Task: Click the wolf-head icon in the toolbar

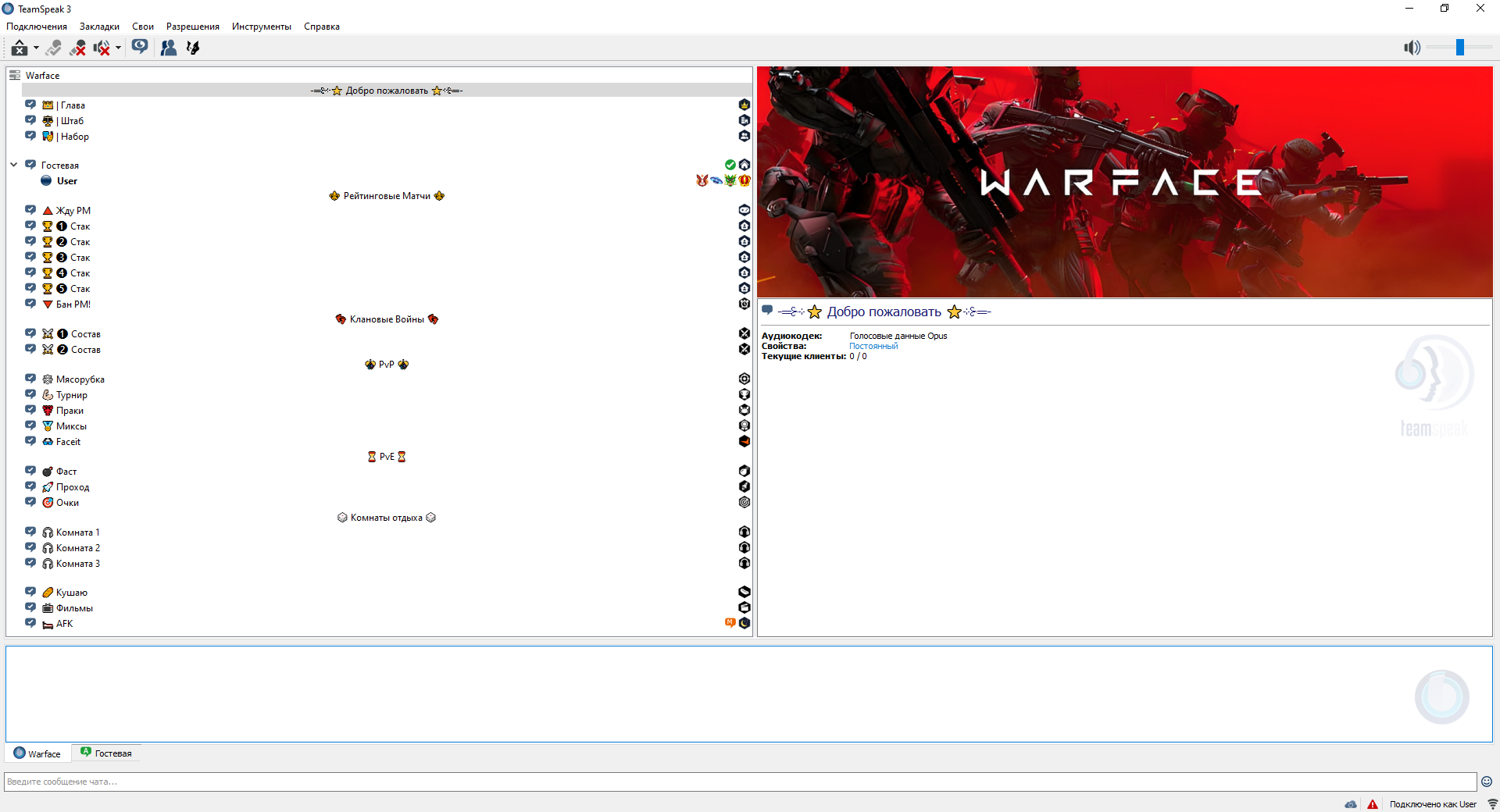Action: point(193,48)
